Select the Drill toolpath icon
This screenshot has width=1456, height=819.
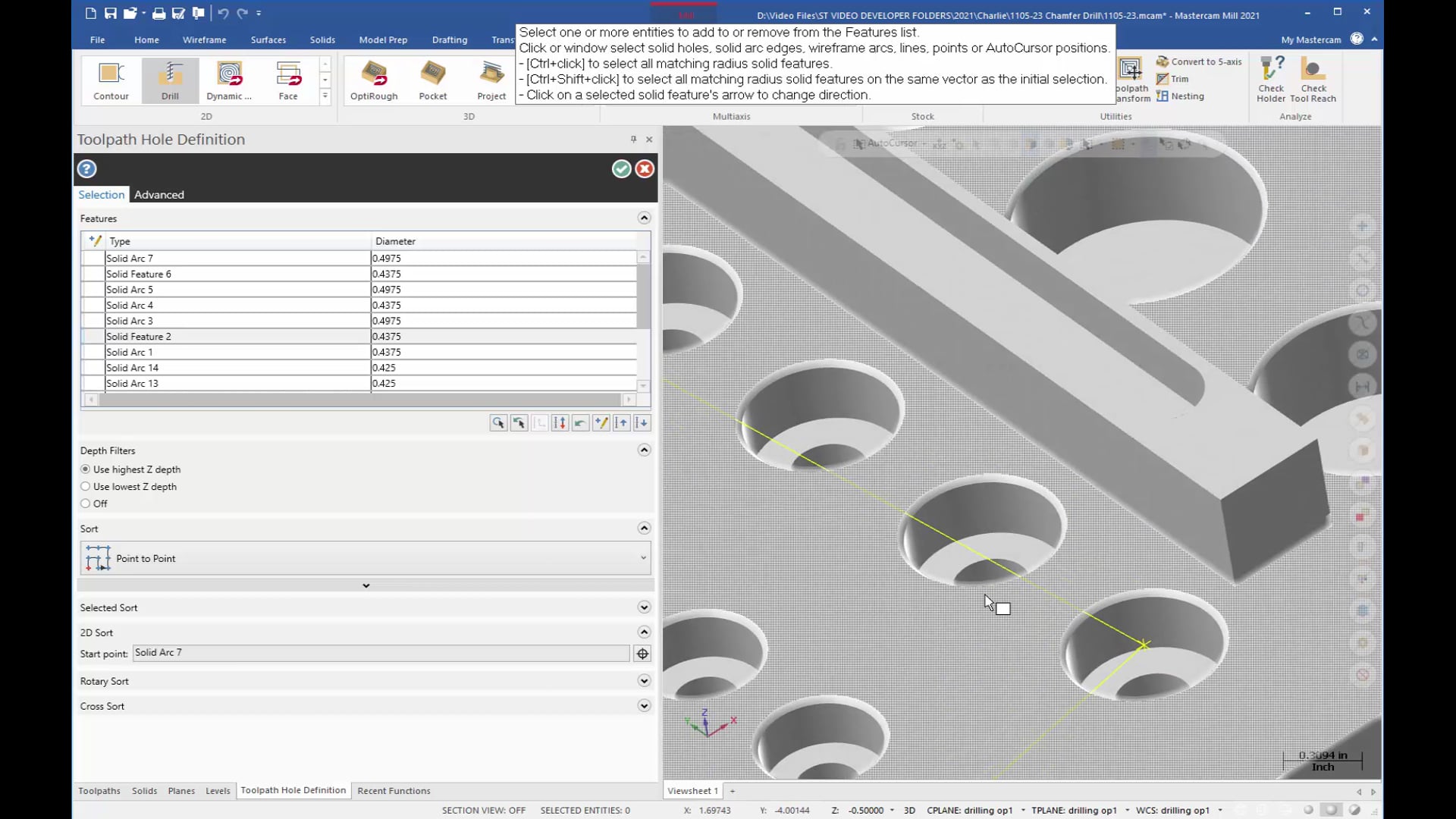pos(170,80)
